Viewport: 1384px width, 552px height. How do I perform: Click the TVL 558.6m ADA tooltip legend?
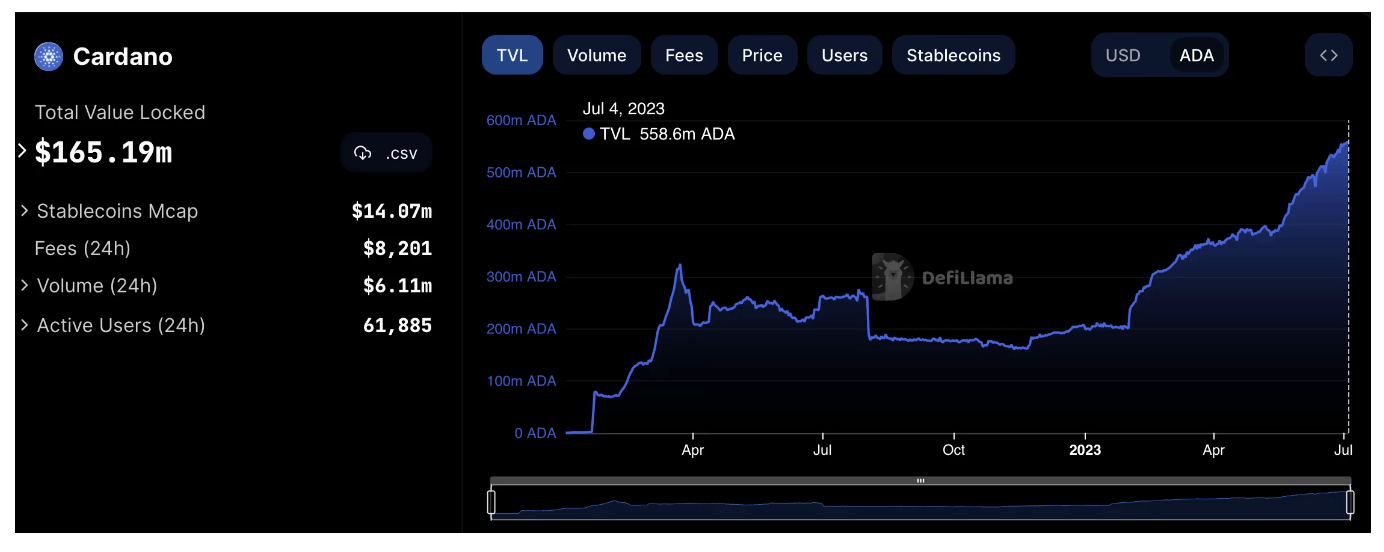pyautogui.click(x=659, y=134)
